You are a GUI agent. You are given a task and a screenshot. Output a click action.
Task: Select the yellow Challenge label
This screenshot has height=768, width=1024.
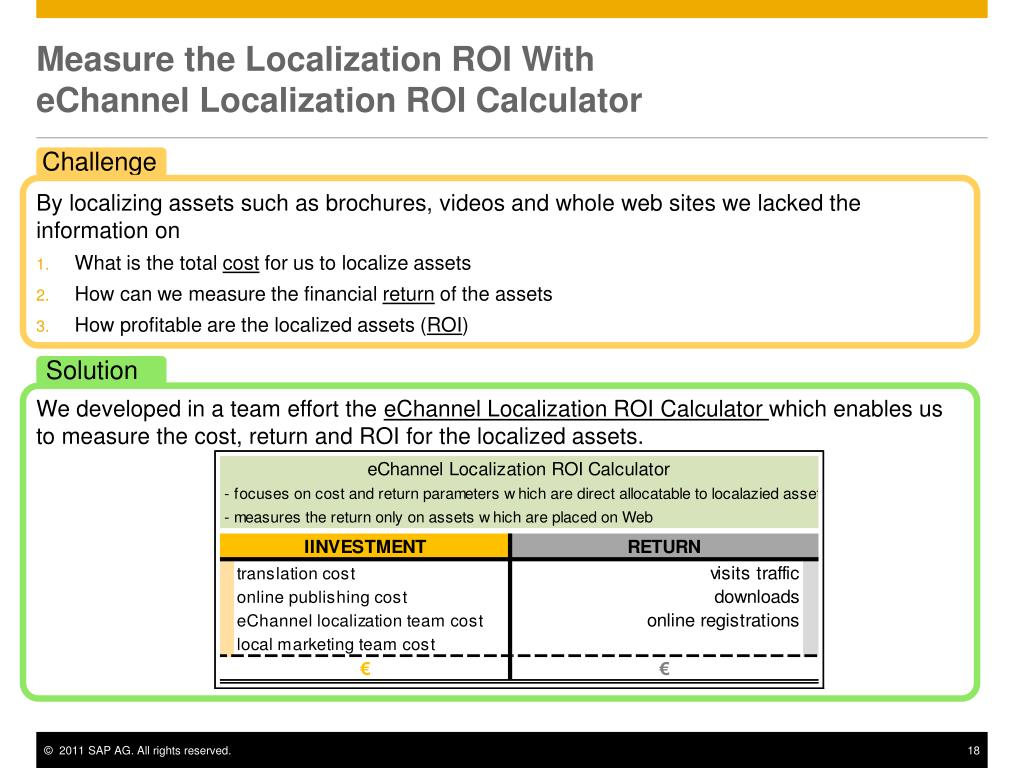pyautogui.click(x=101, y=162)
